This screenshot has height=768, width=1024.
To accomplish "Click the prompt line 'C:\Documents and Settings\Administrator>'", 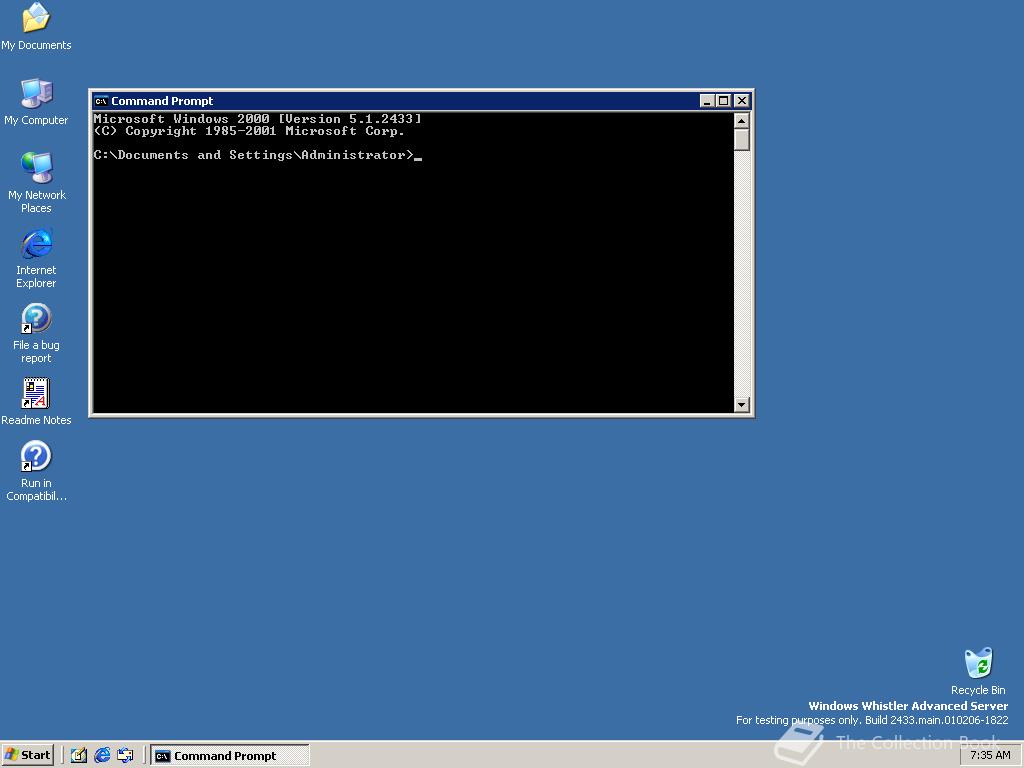I will tap(254, 155).
